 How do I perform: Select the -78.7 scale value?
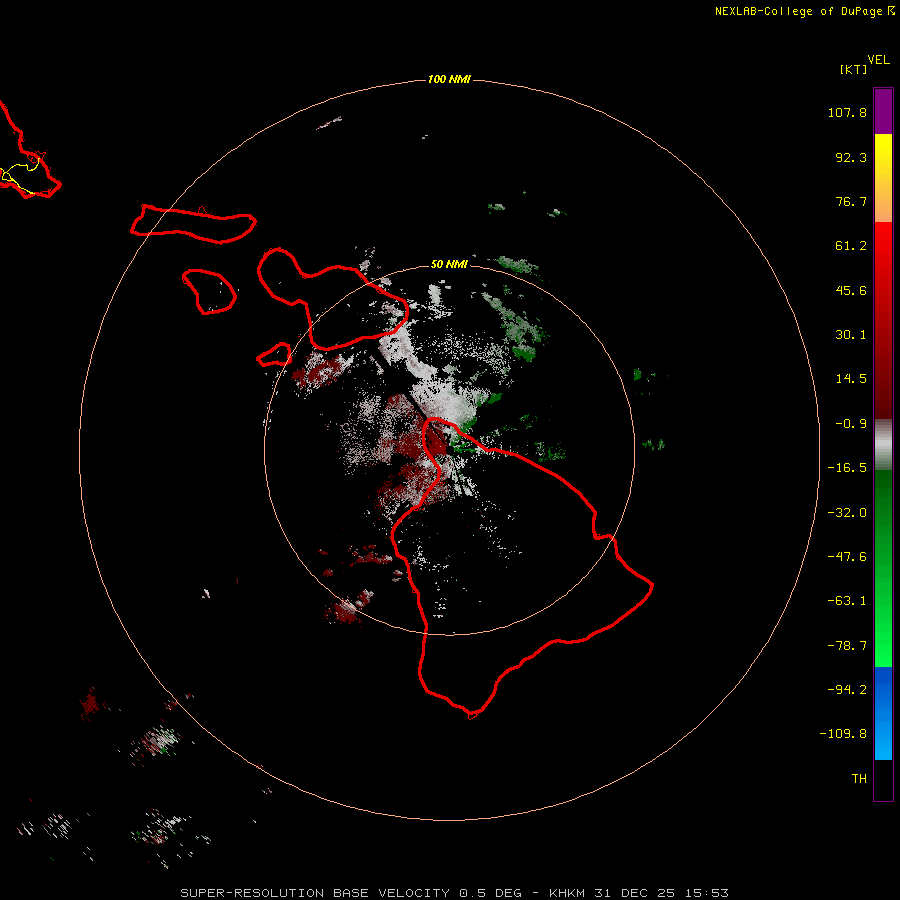click(x=847, y=646)
